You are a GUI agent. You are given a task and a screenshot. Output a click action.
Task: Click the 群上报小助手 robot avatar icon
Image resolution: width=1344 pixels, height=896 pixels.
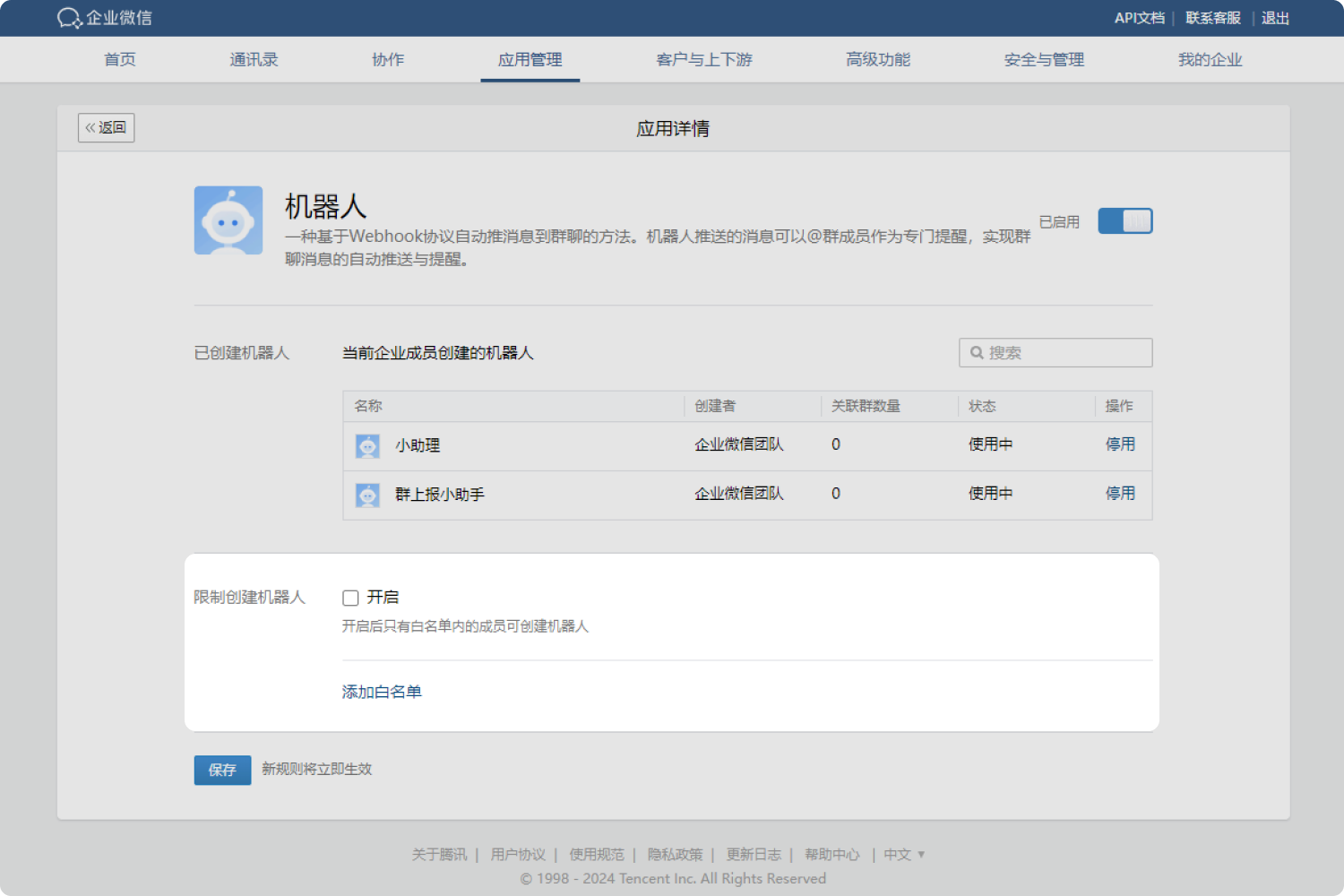367,494
